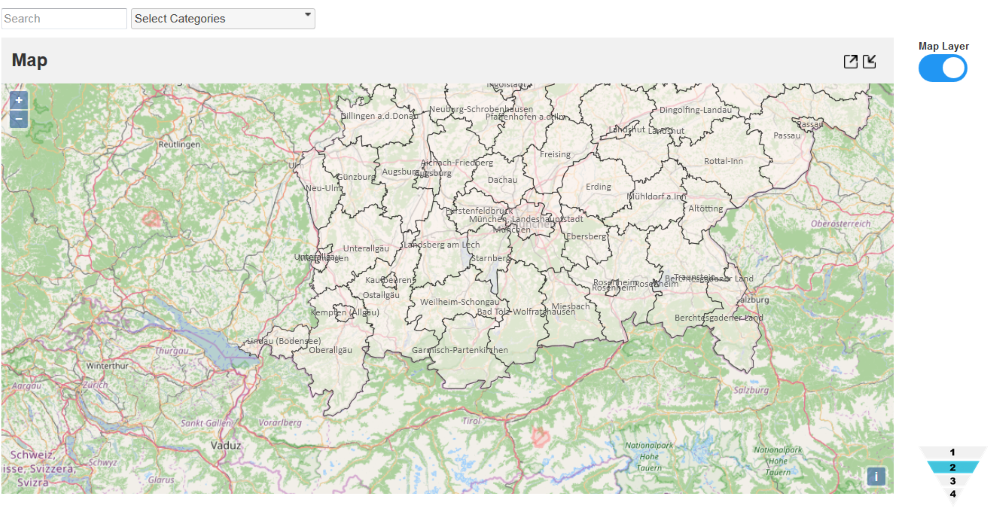The height and width of the screenshot is (512, 1000).
Task: Click the Dingolfing-Landau district label
Action: point(695,110)
